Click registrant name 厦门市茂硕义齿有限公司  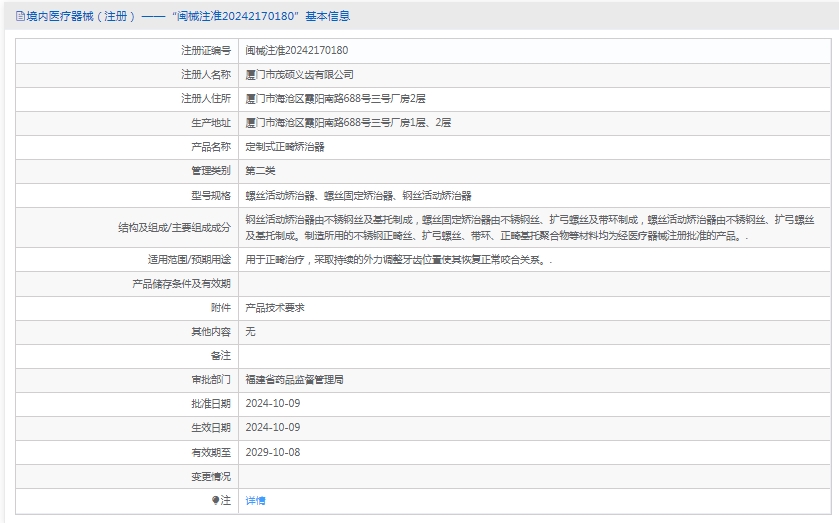tap(300, 74)
